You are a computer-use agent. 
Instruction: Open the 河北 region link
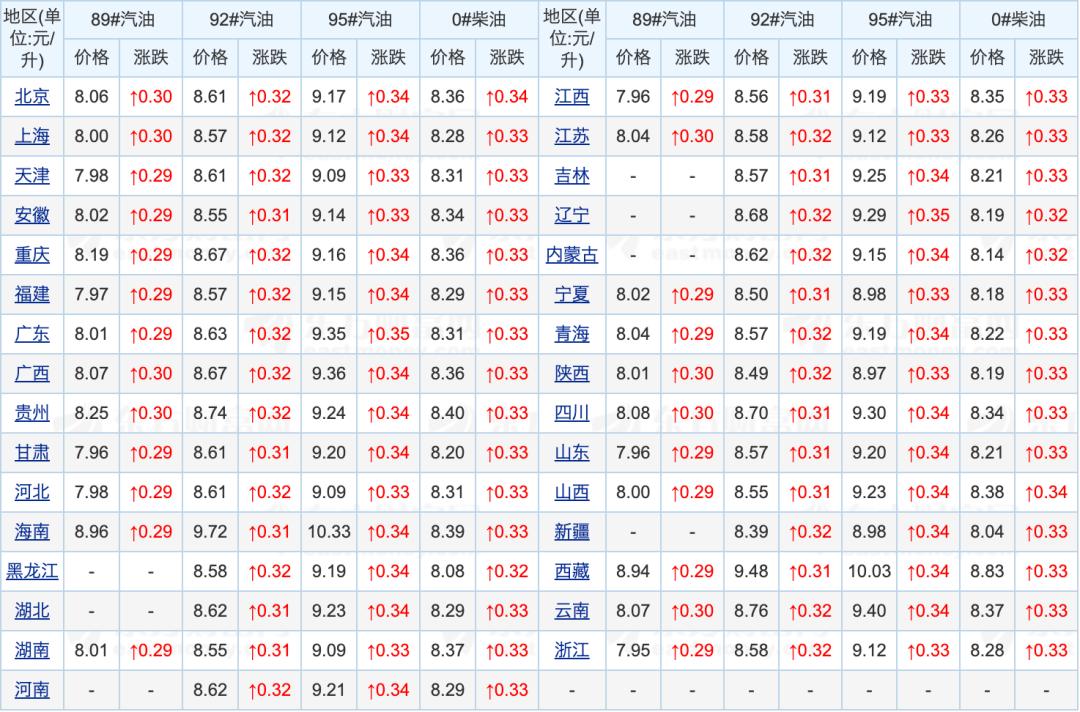click(32, 492)
